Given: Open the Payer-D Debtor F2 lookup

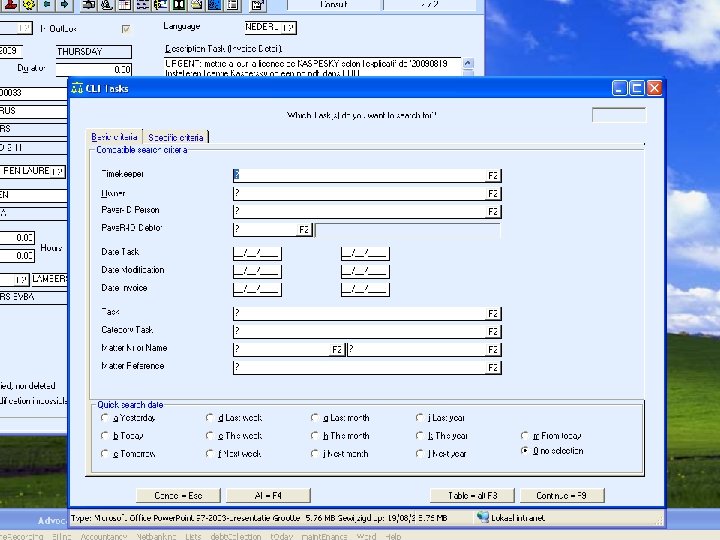Looking at the screenshot, I should tap(304, 230).
